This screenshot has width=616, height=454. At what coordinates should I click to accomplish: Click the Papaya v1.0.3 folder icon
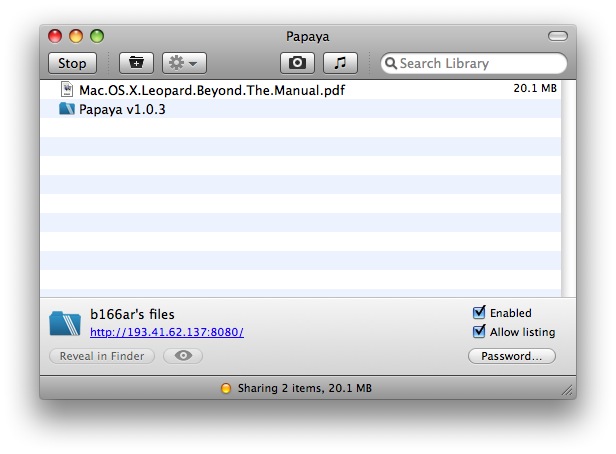67,108
